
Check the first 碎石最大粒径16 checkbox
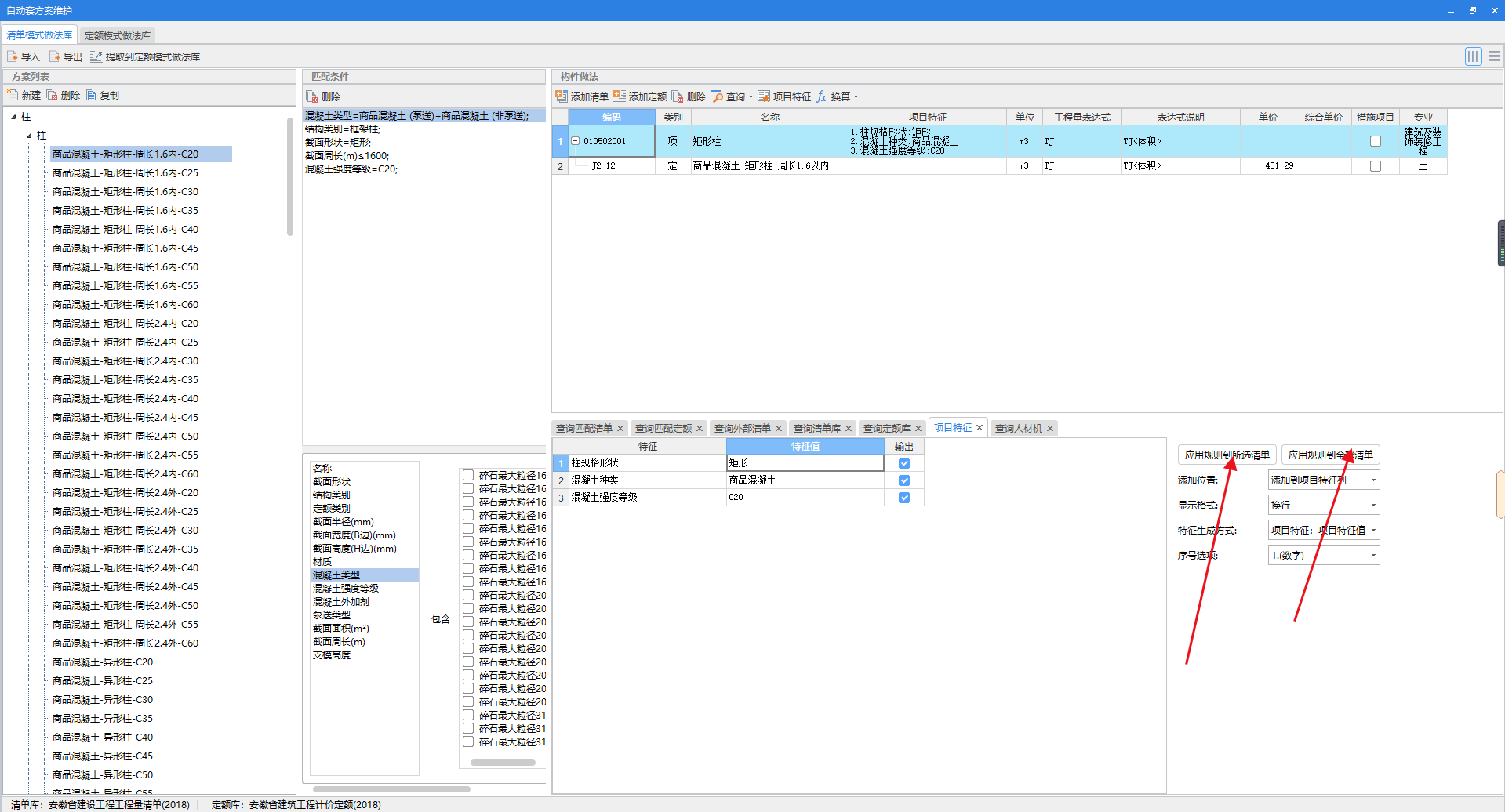pyautogui.click(x=468, y=475)
